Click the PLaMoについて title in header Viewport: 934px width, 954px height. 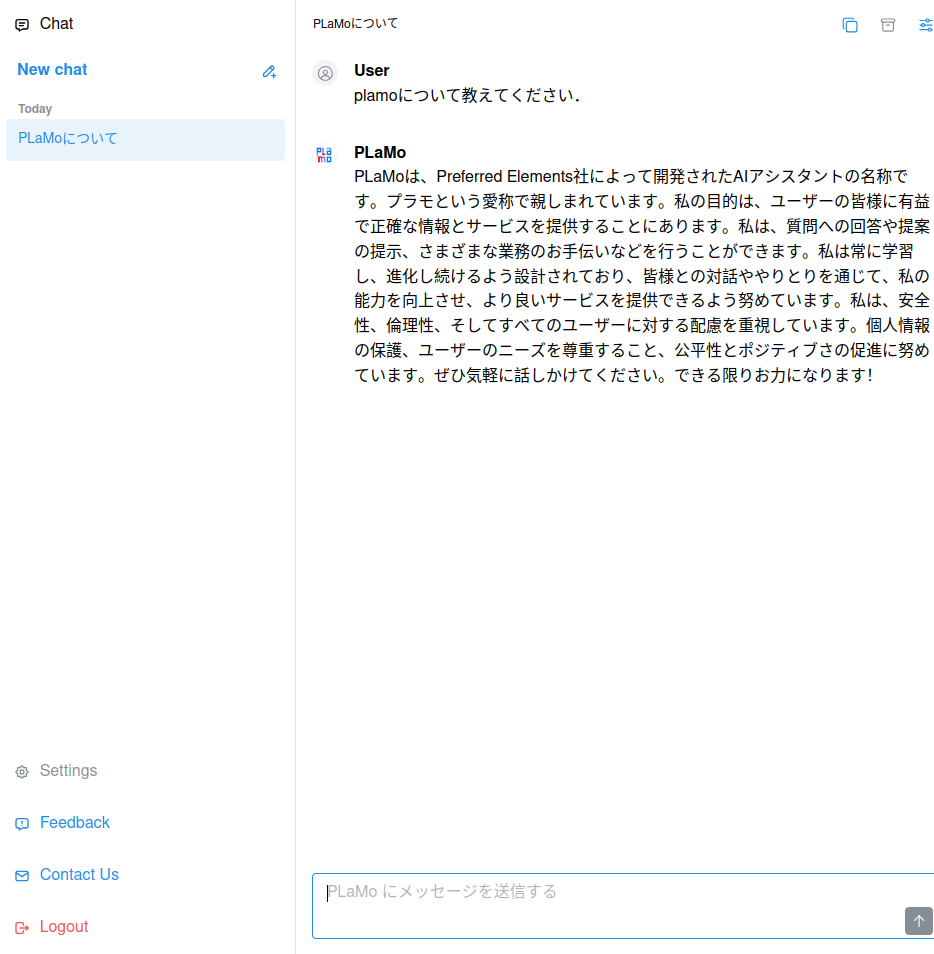[x=355, y=24]
